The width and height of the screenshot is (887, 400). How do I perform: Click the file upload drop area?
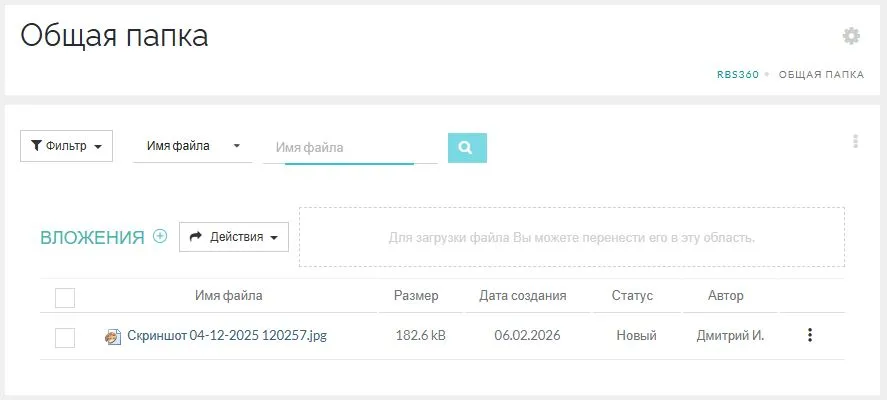tap(571, 238)
